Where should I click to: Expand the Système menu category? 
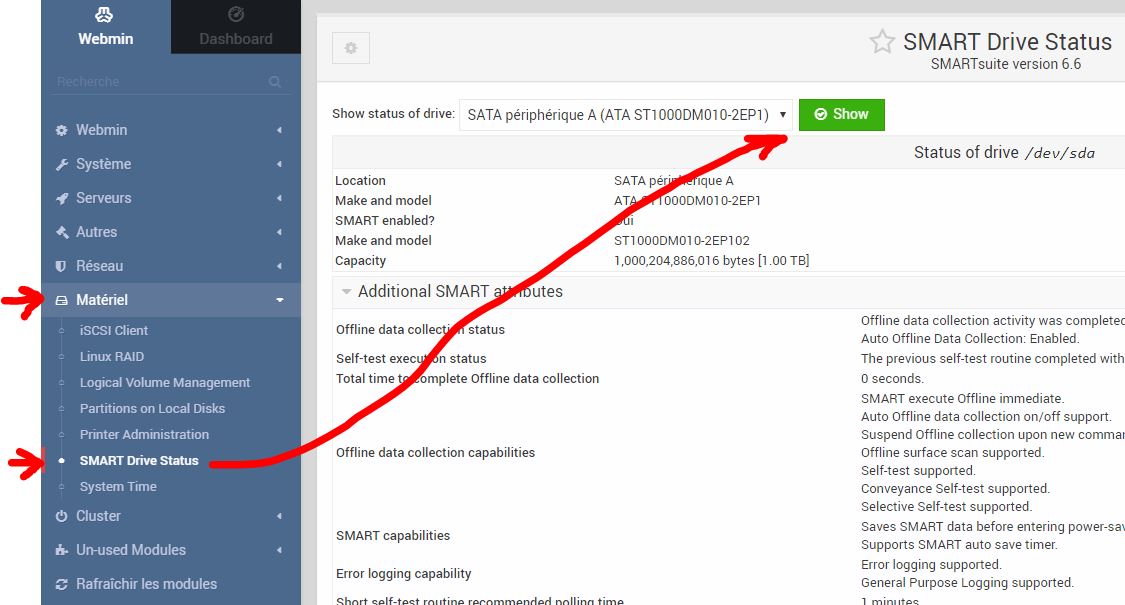(170, 164)
